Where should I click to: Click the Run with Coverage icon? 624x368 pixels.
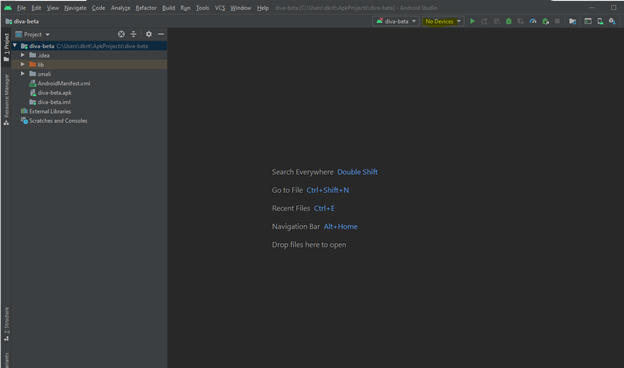(x=521, y=21)
